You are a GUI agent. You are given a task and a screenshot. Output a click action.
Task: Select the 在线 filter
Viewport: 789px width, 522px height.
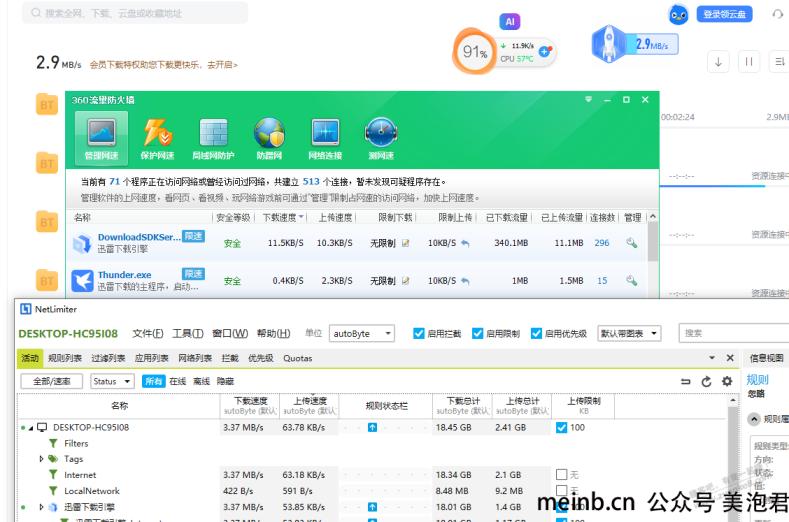(x=178, y=382)
